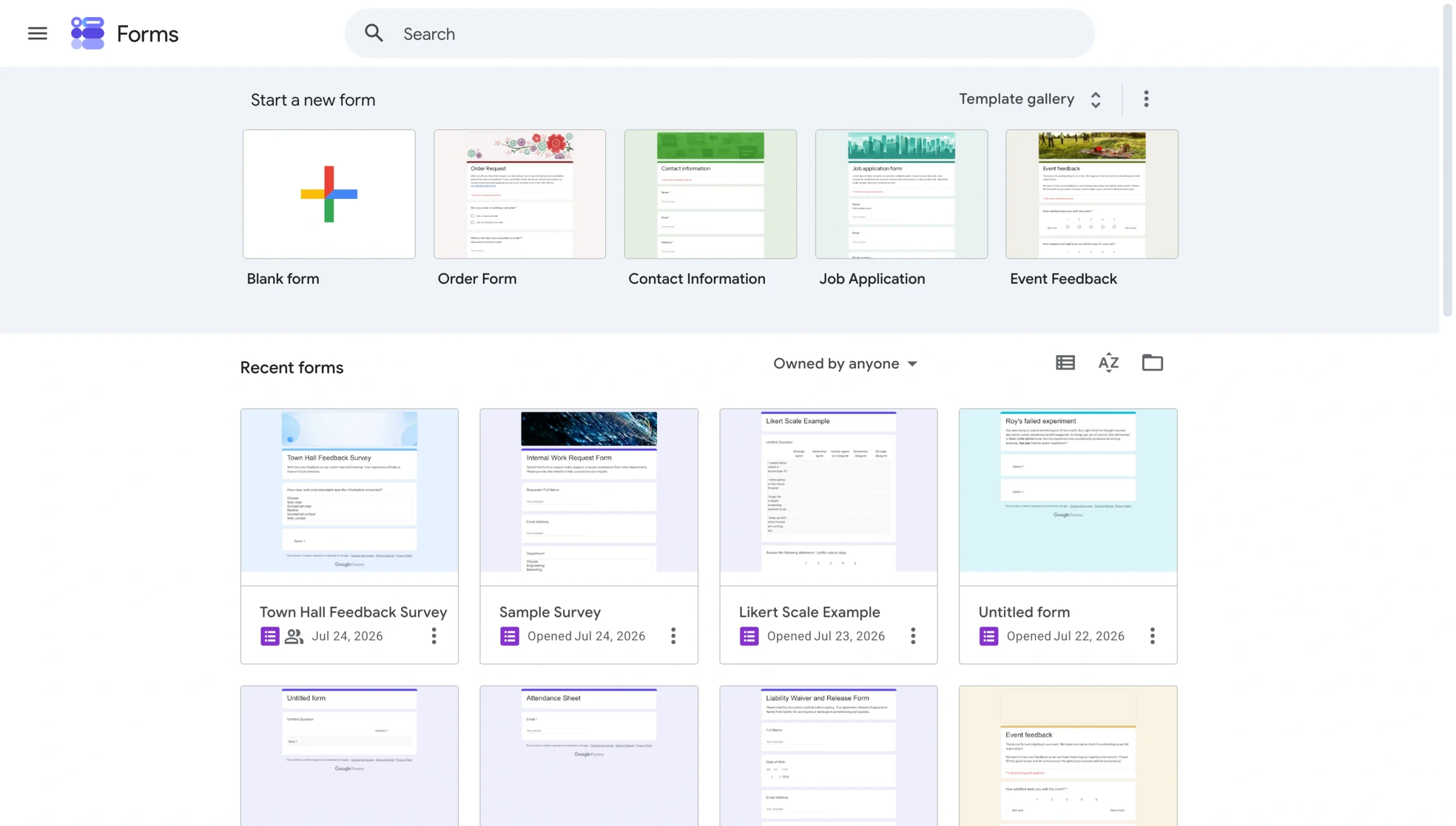Open the Event feedback form in second row
This screenshot has width=1456, height=826.
click(1068, 756)
